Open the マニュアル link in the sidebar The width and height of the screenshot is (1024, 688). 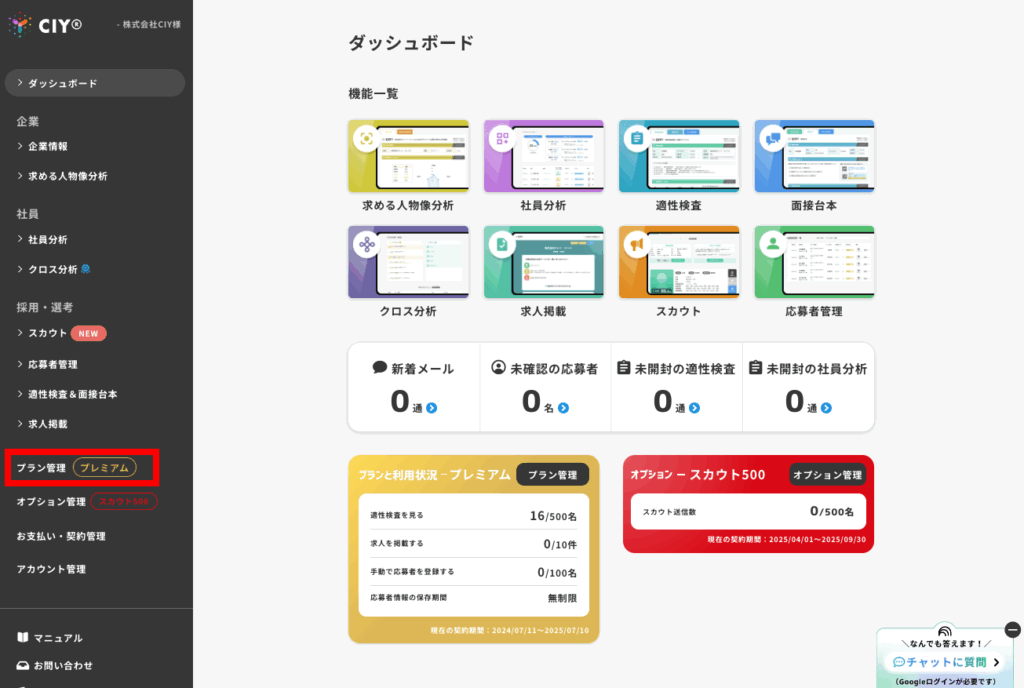click(57, 638)
